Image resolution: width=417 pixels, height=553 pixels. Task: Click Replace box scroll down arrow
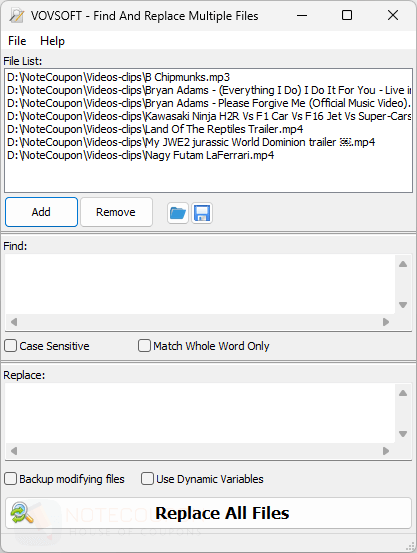403,434
